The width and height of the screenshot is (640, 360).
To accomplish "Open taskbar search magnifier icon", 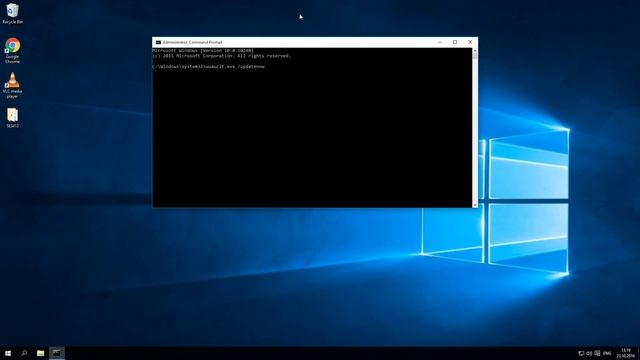I will pyautogui.click(x=24, y=353).
